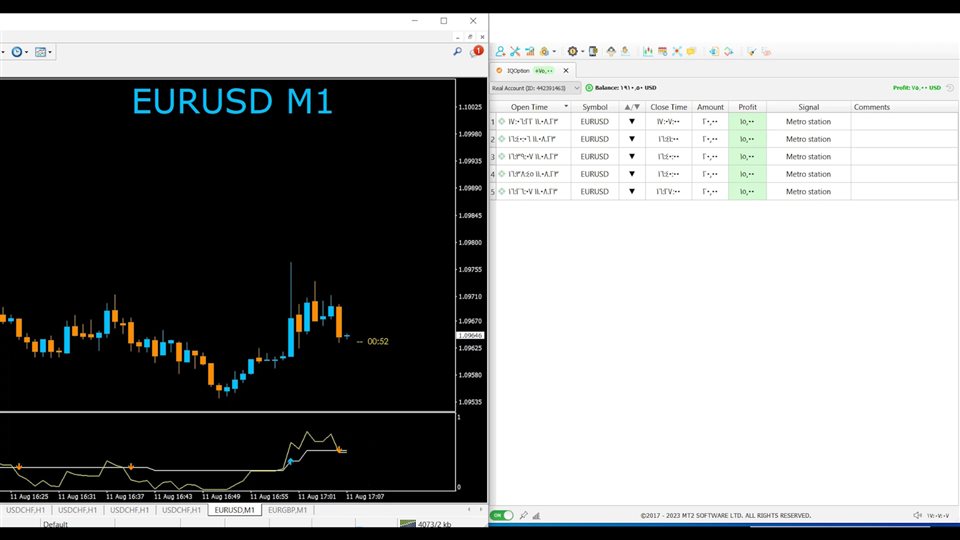Open the chat notification with red badge
Viewport: 960px width, 540px height.
[477, 51]
